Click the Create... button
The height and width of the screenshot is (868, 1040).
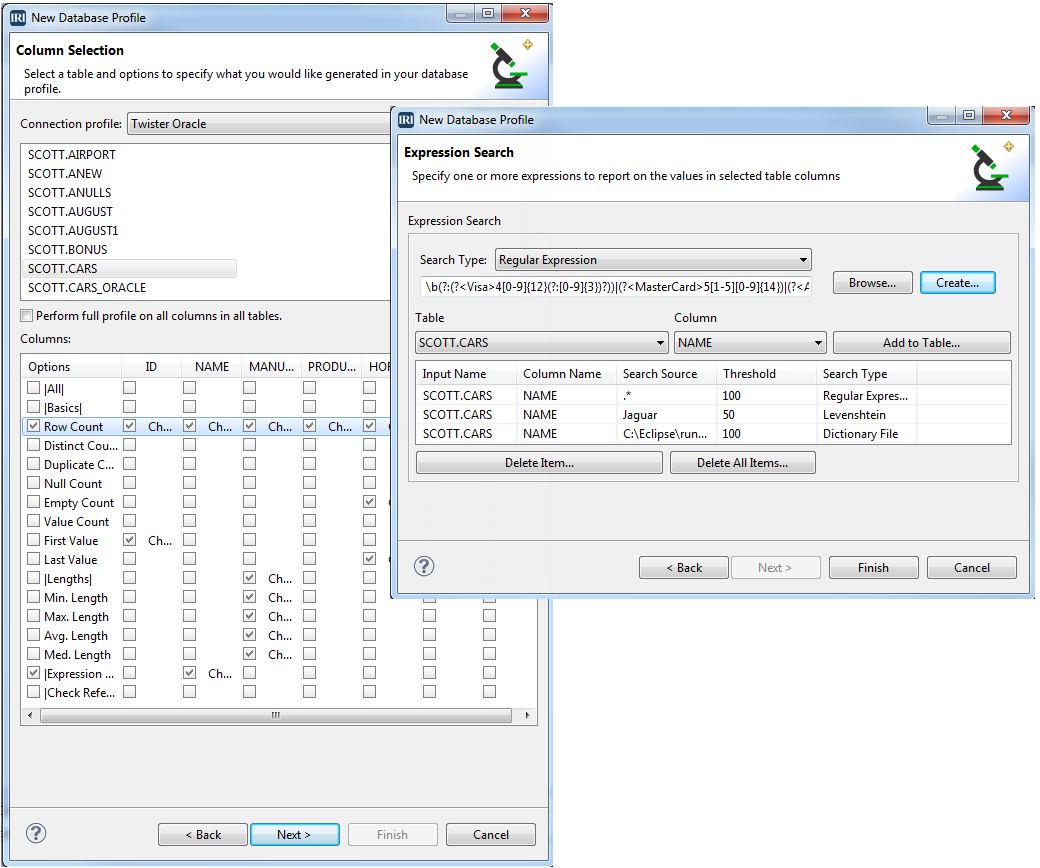pyautogui.click(x=957, y=283)
